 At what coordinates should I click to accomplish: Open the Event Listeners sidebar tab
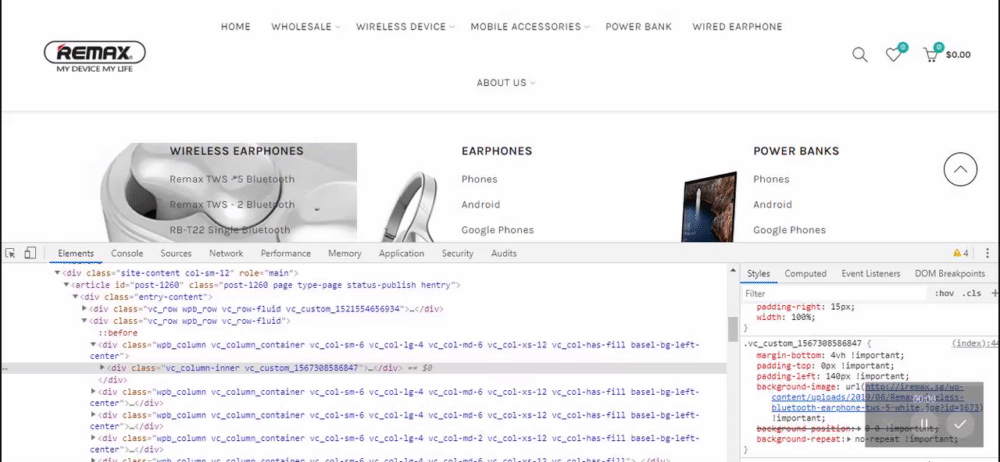pyautogui.click(x=871, y=274)
